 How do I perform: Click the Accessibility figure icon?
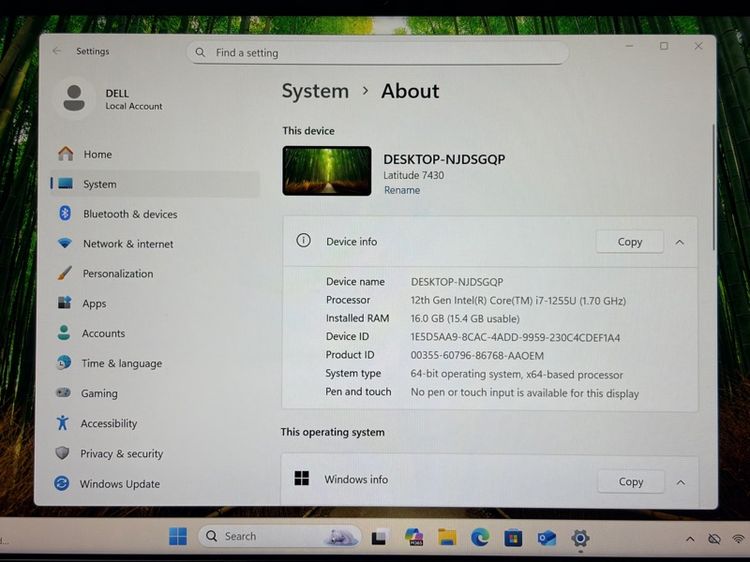coord(63,423)
